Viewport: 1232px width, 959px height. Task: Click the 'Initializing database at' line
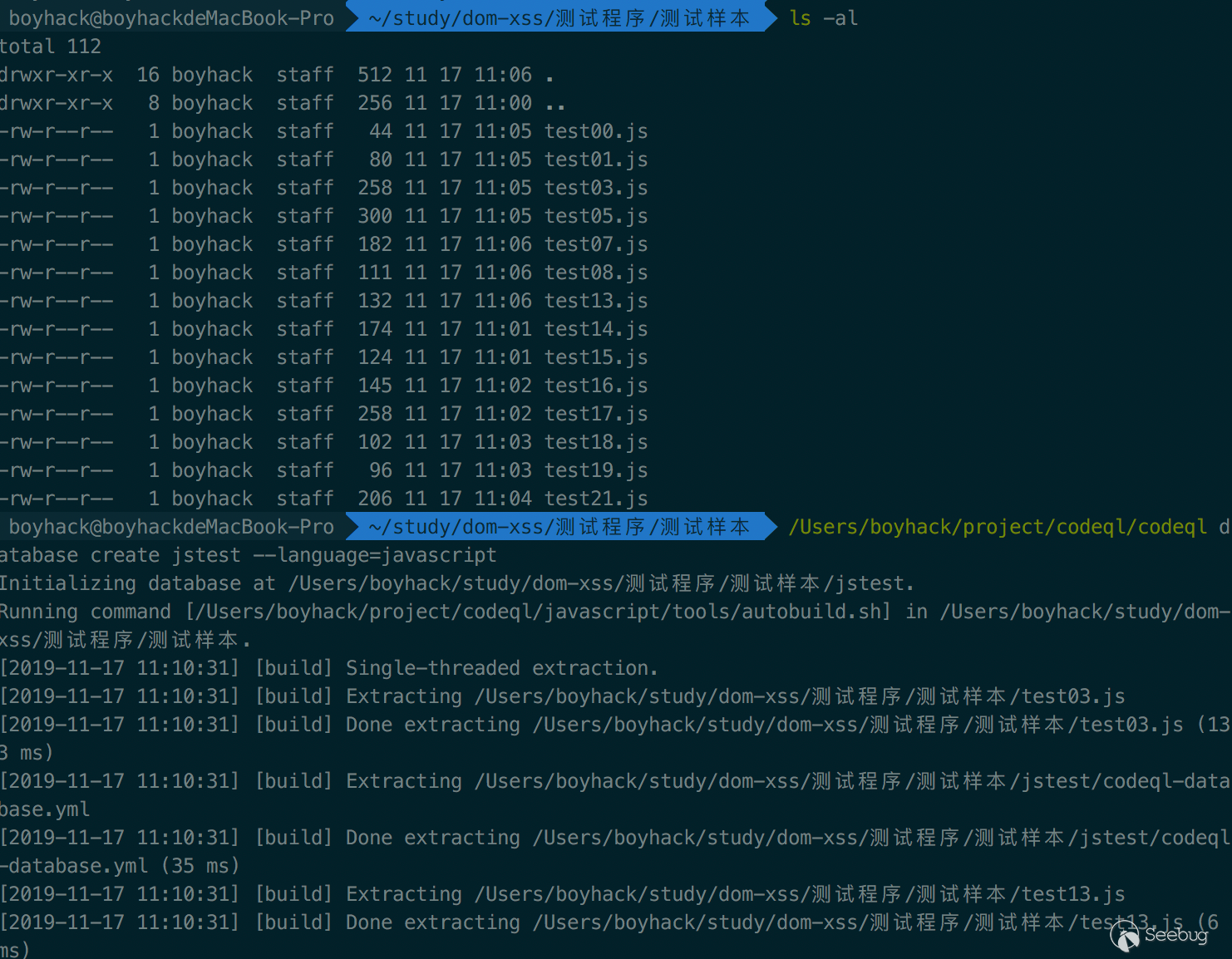[457, 583]
